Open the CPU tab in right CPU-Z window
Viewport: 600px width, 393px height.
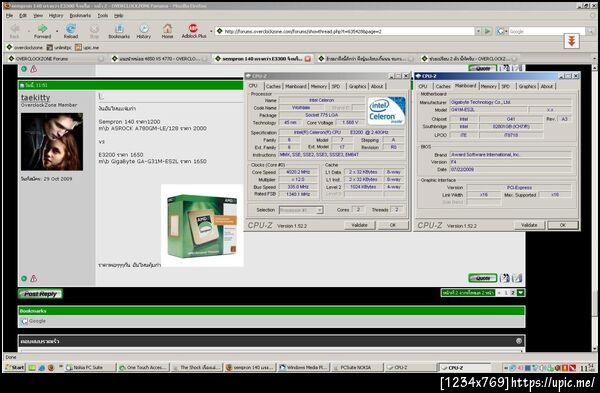point(423,86)
